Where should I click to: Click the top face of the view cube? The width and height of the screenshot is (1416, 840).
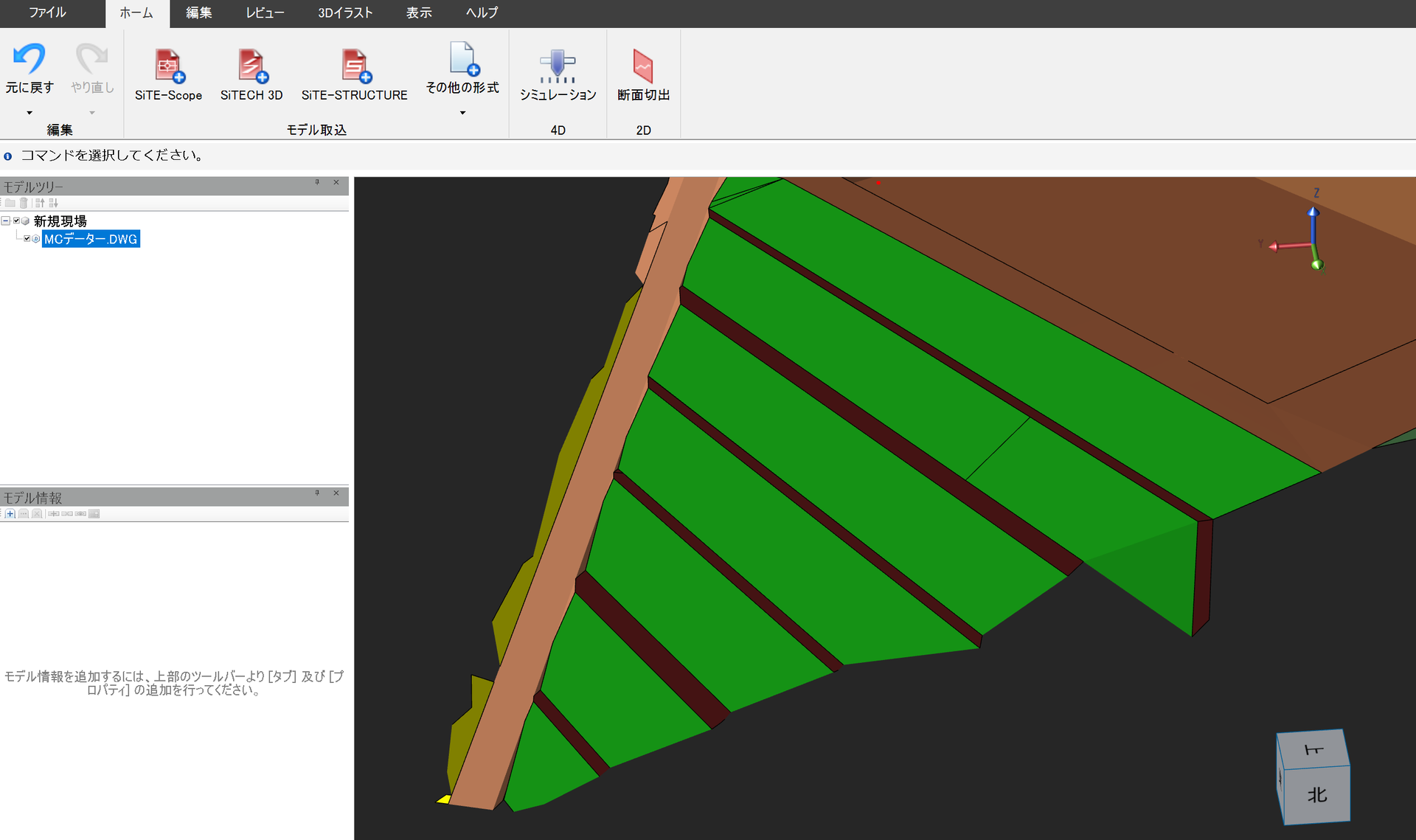1313,750
